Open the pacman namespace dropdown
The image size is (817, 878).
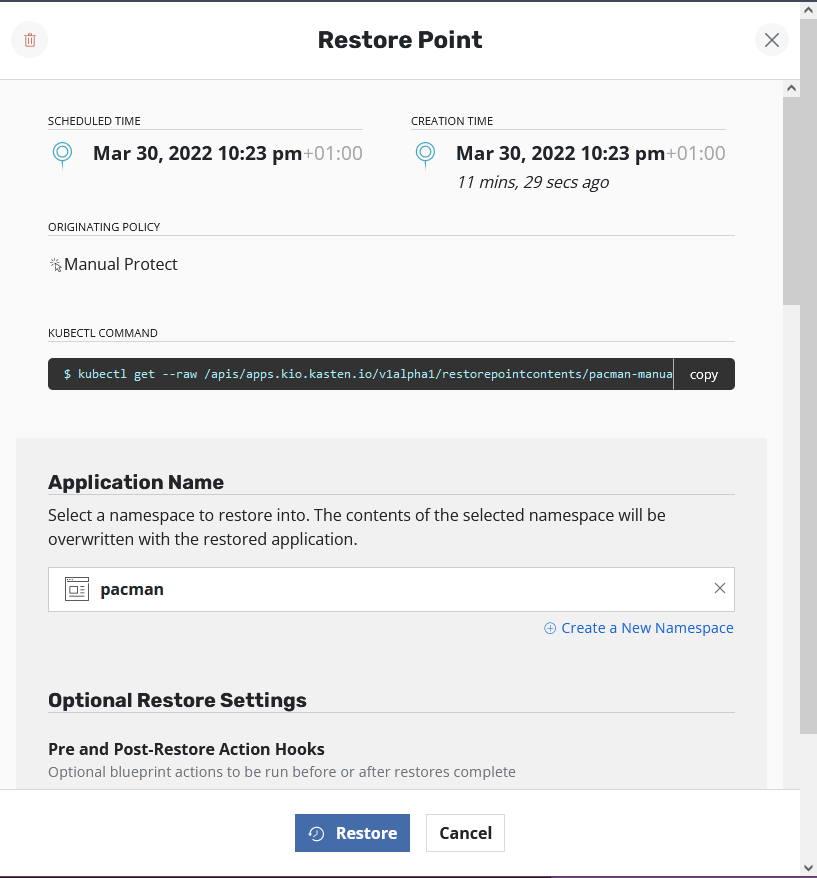pos(391,589)
